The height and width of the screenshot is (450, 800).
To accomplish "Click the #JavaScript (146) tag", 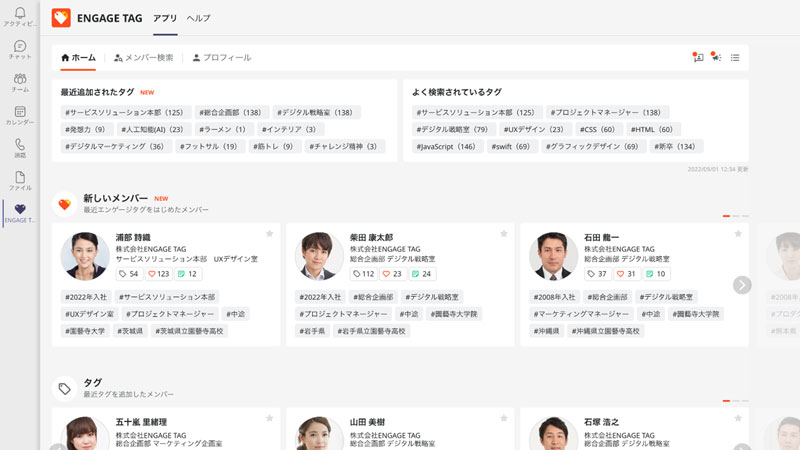I will tap(446, 146).
